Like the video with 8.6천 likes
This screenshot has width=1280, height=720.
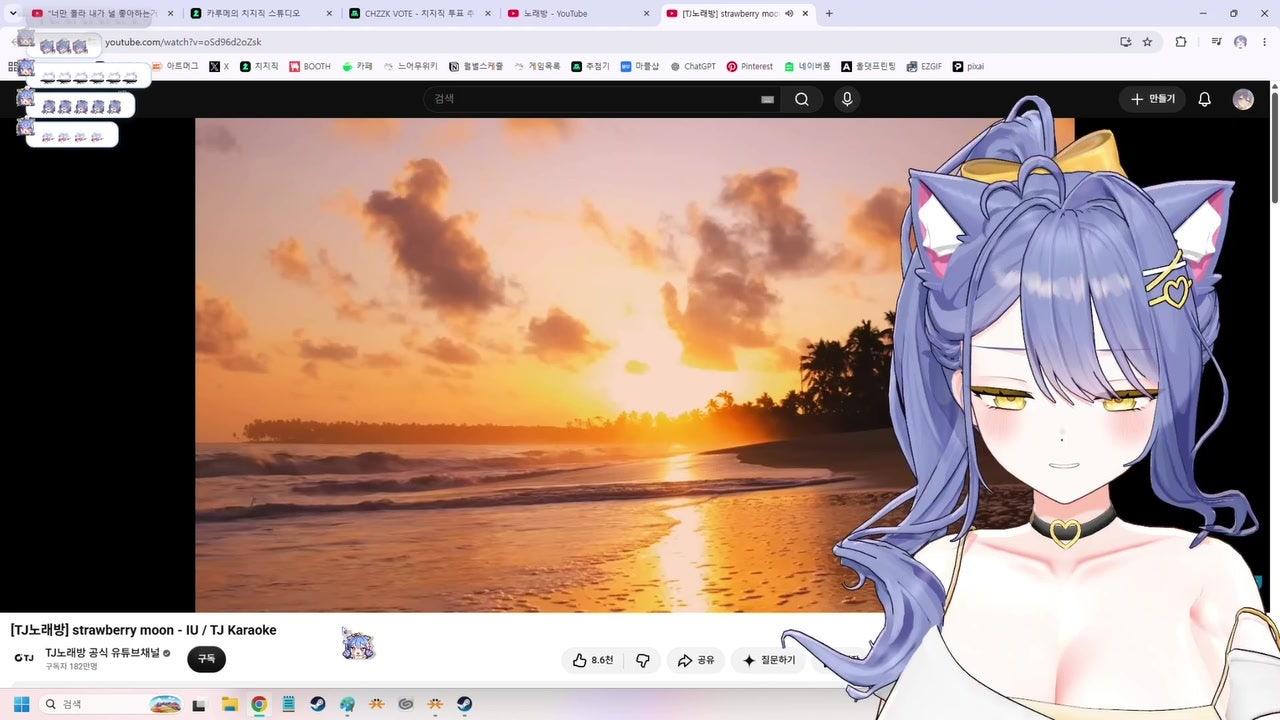tap(593, 660)
